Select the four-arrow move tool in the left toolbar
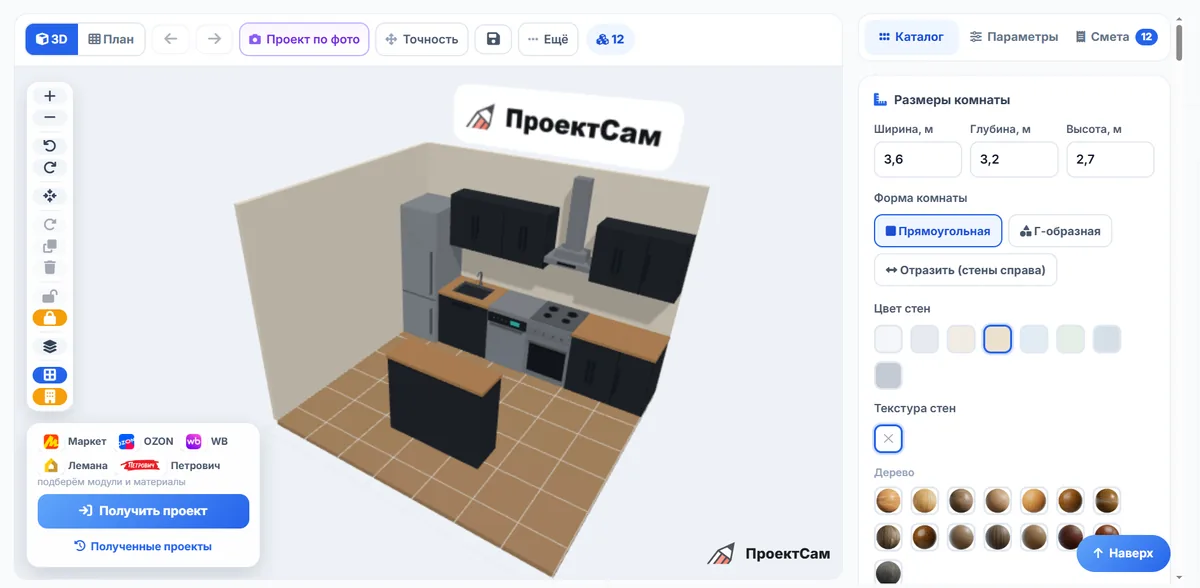 click(x=50, y=196)
